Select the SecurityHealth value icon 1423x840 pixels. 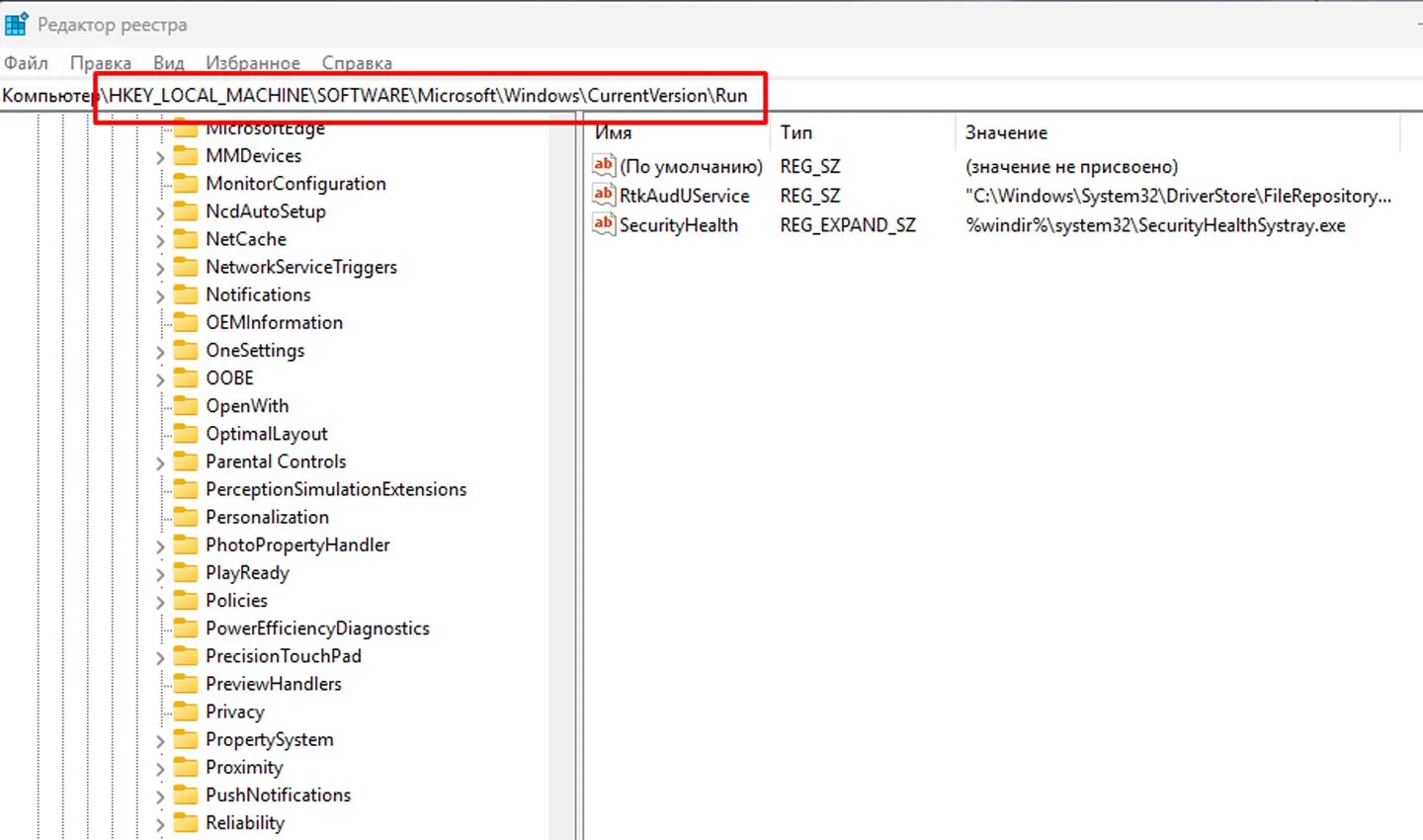tap(603, 224)
